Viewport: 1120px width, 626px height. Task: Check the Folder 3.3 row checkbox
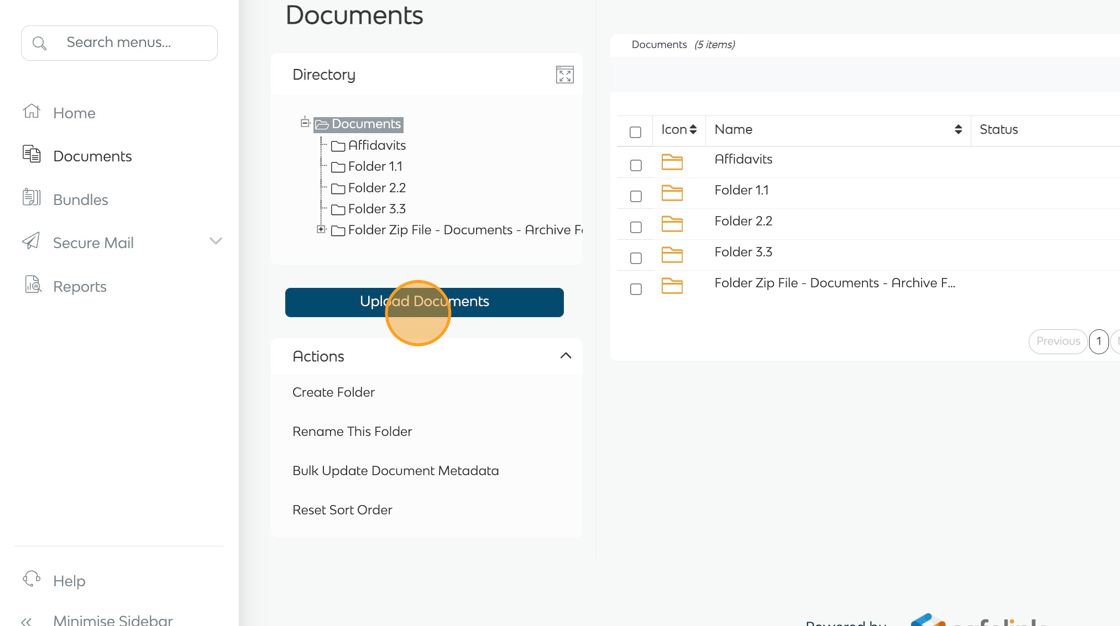(x=636, y=258)
